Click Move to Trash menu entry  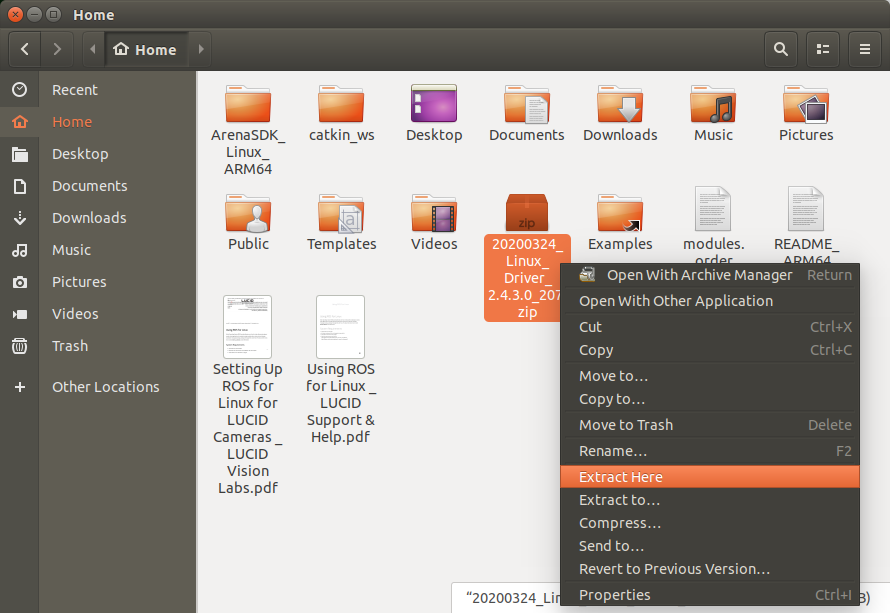coord(626,425)
